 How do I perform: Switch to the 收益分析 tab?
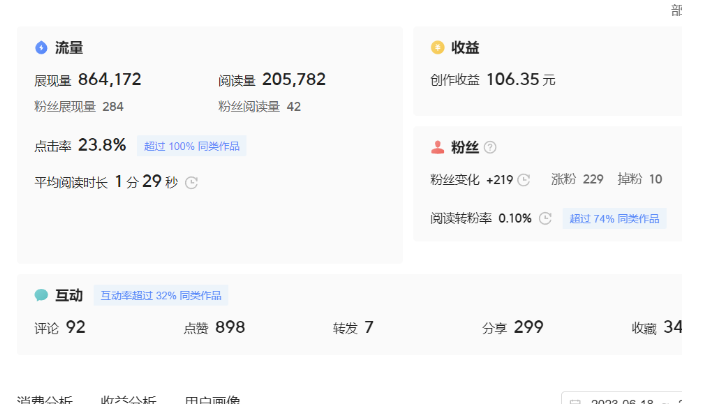[x=128, y=403]
